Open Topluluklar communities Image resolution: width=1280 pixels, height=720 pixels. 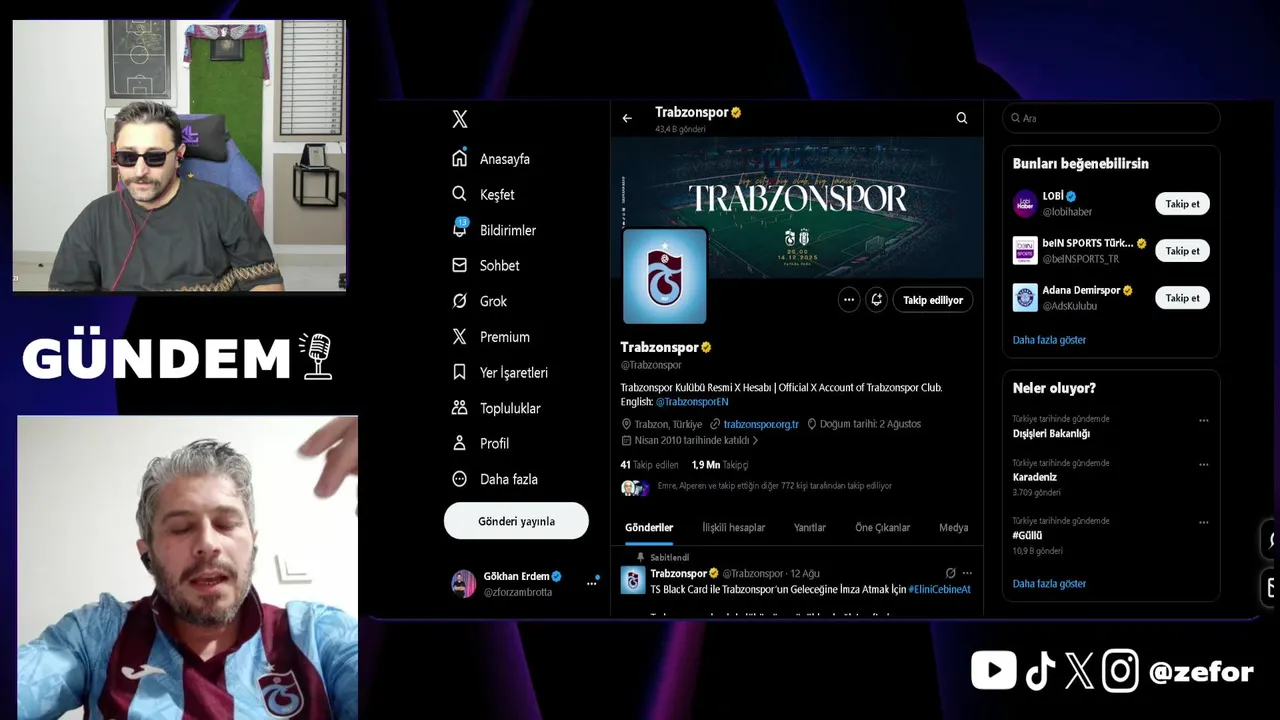click(496, 408)
